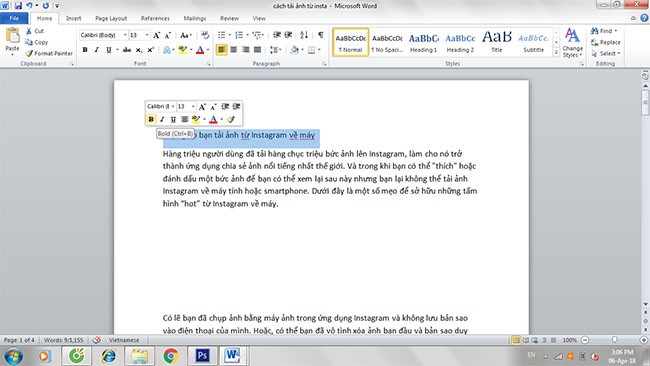This screenshot has width=650, height=366.
Task: Apply the Heading 1 style
Action: [x=423, y=42]
